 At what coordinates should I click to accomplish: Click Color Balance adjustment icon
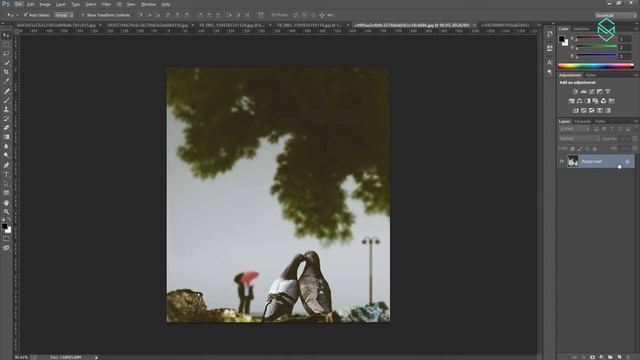point(580,101)
